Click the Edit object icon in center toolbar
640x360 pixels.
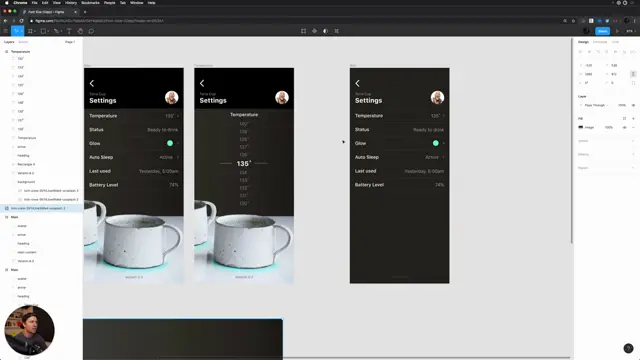(x=303, y=31)
